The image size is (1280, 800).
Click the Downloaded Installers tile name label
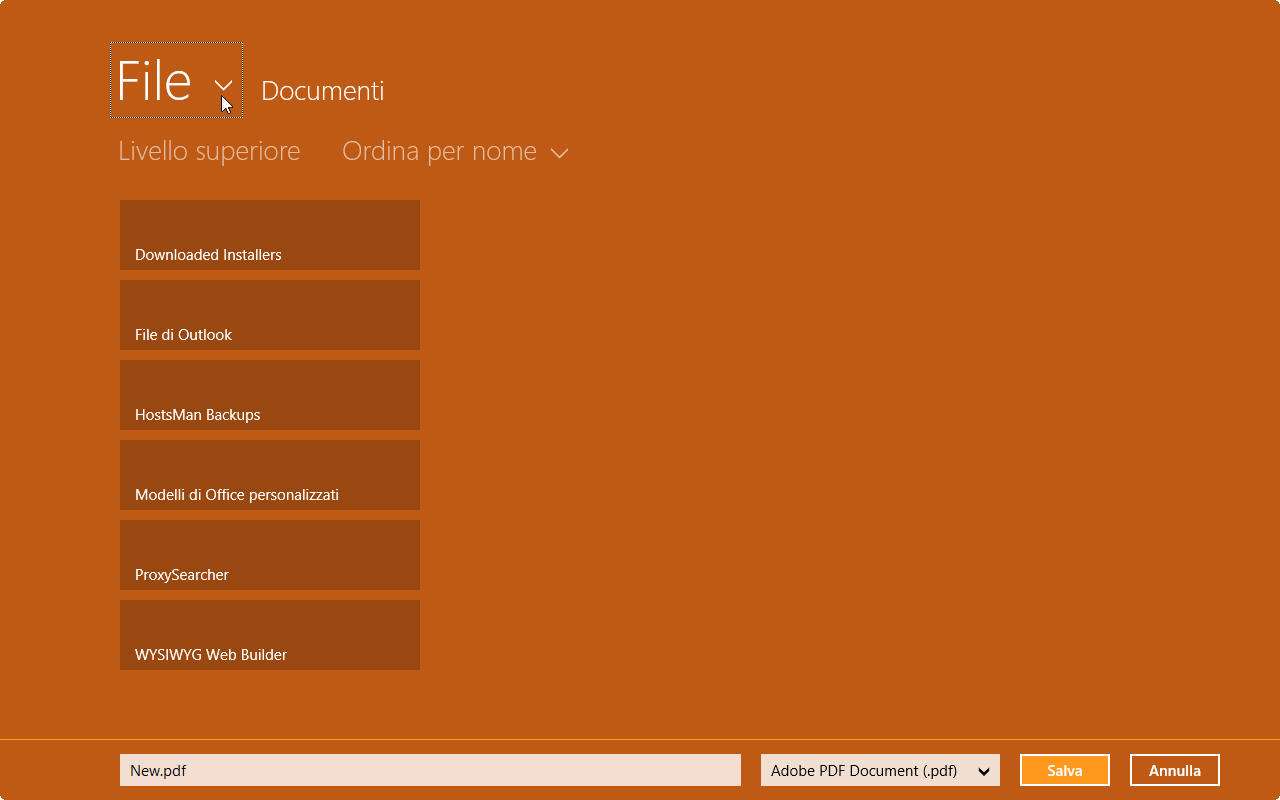point(208,255)
